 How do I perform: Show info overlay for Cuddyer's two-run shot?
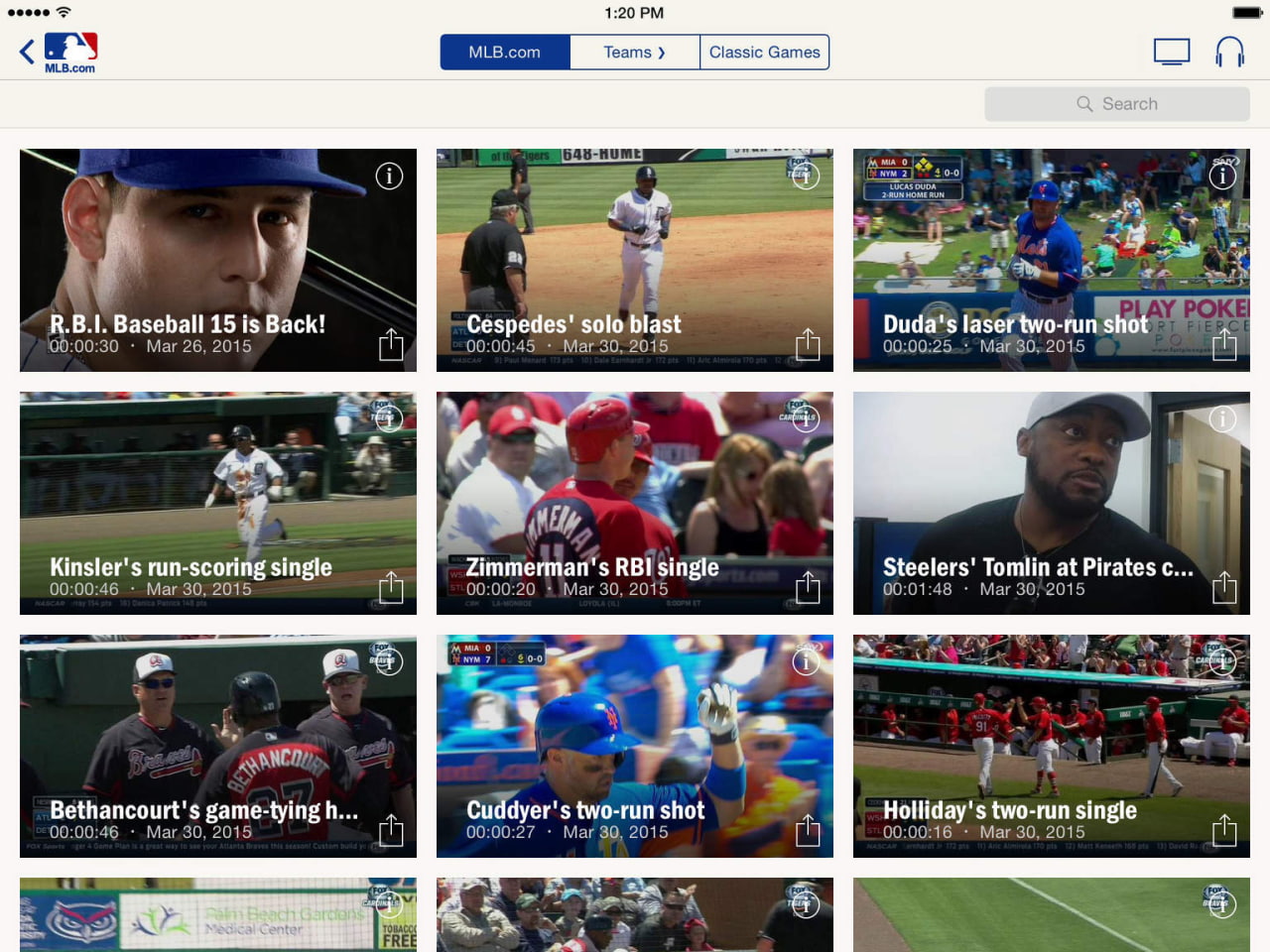805,661
